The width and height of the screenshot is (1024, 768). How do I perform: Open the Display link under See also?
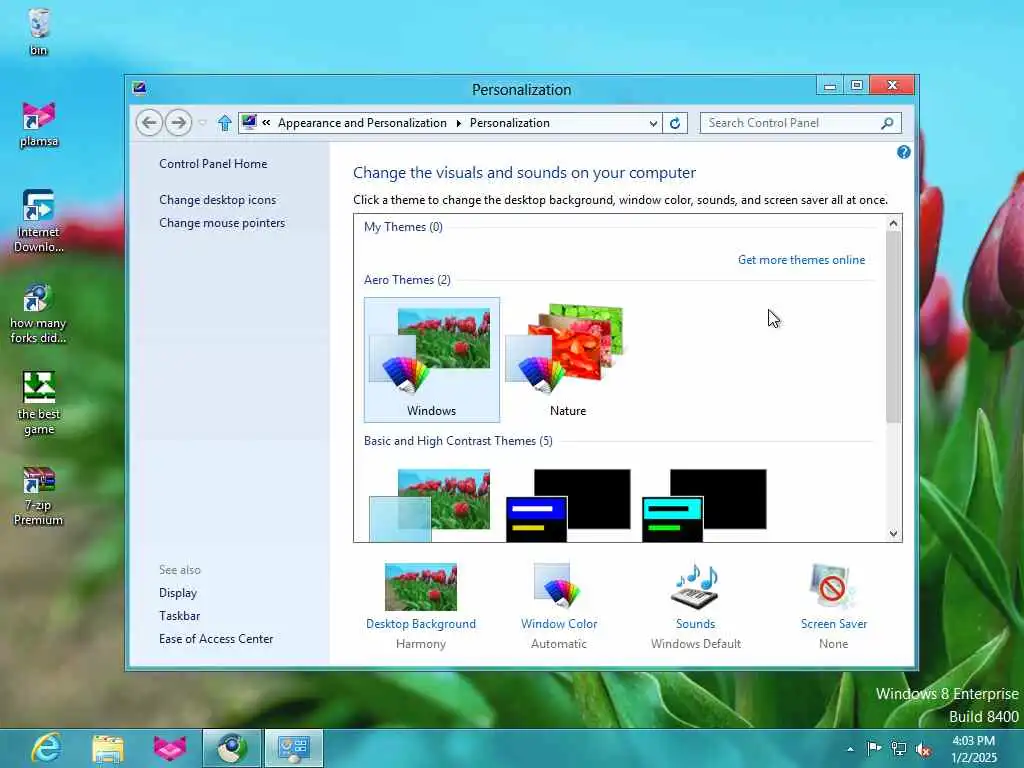[178, 593]
